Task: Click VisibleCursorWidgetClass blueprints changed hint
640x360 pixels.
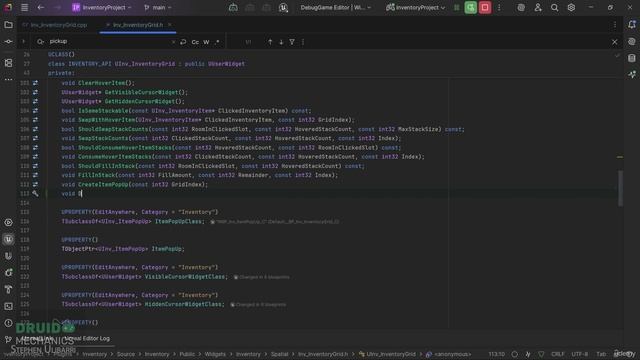Action: coord(262,277)
